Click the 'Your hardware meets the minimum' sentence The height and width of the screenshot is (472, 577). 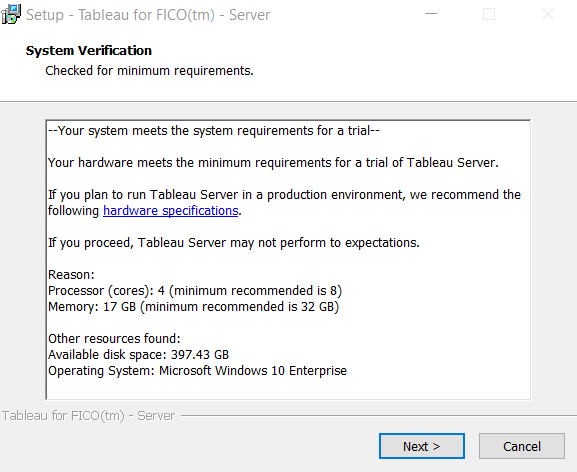(x=273, y=163)
